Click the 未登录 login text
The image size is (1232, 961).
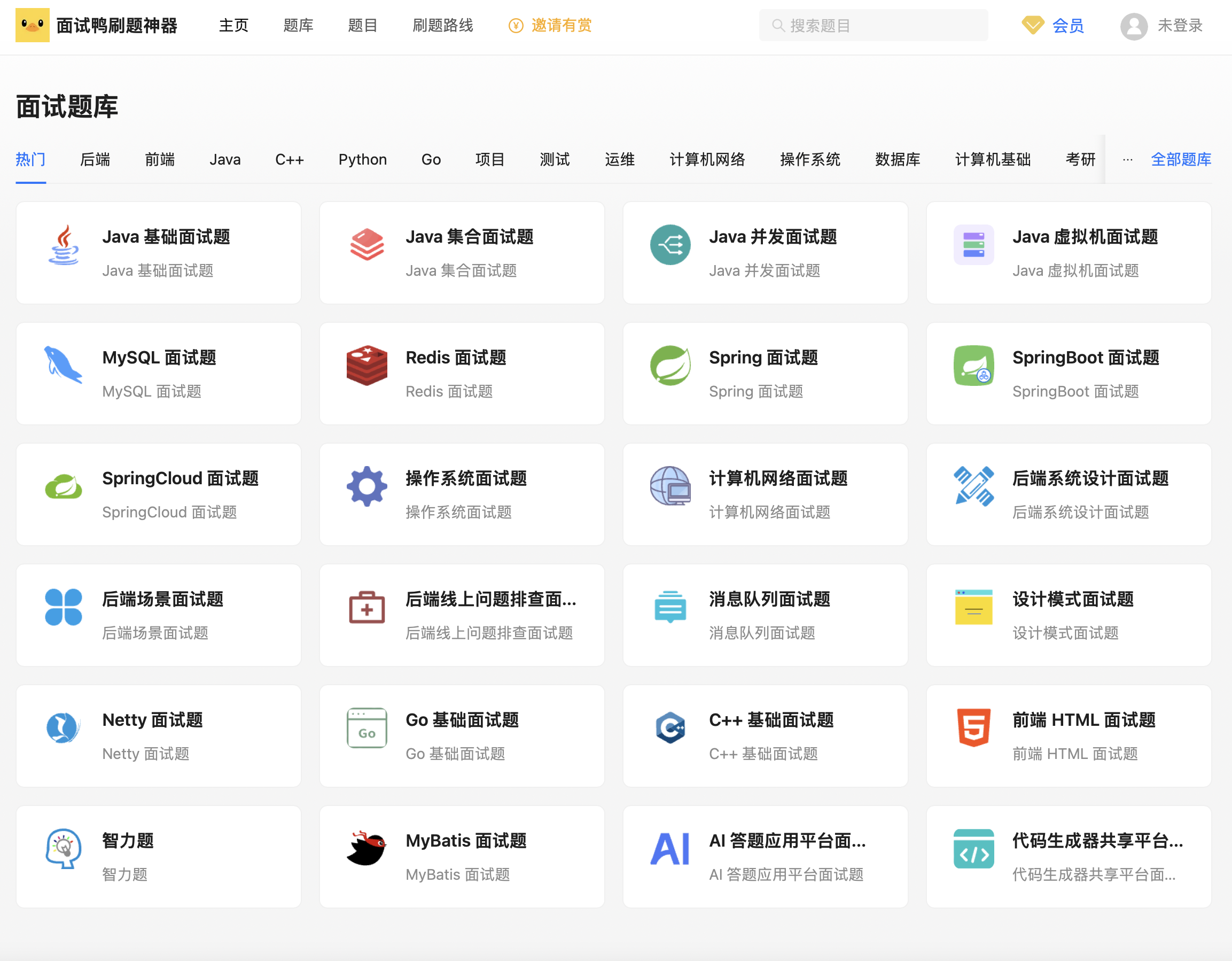[x=1180, y=26]
